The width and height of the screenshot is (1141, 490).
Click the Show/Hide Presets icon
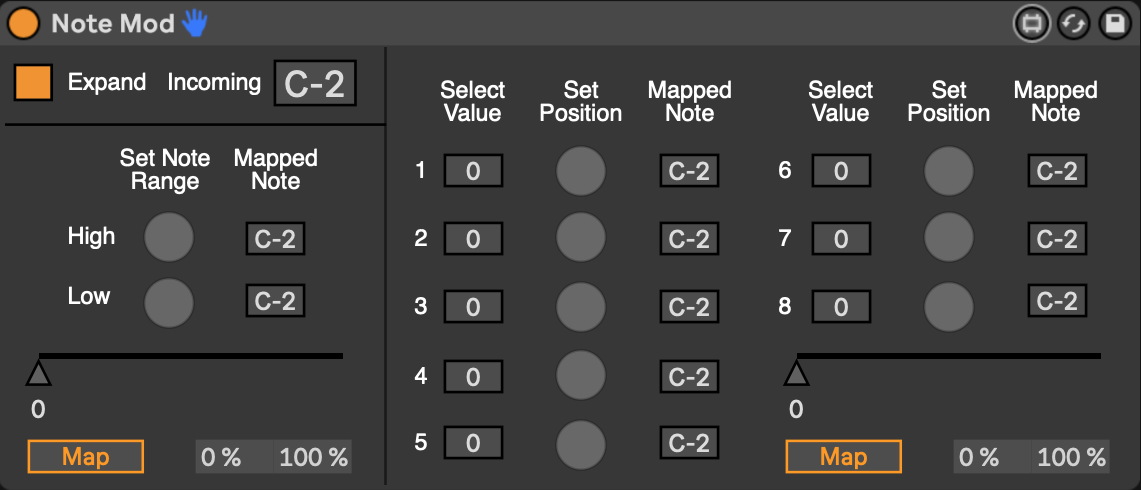pyautogui.click(x=1032, y=24)
